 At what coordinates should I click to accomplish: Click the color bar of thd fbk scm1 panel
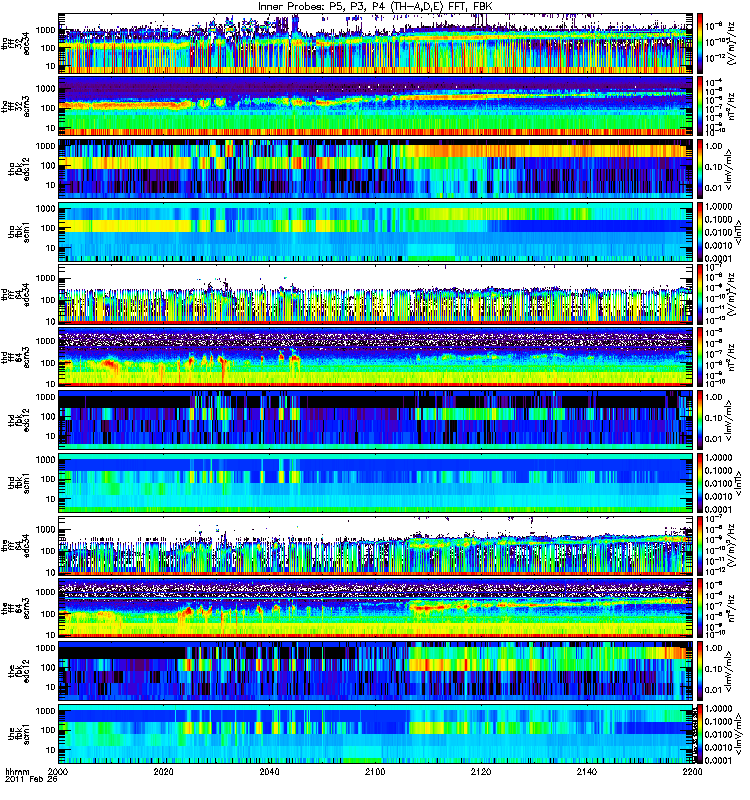click(700, 483)
